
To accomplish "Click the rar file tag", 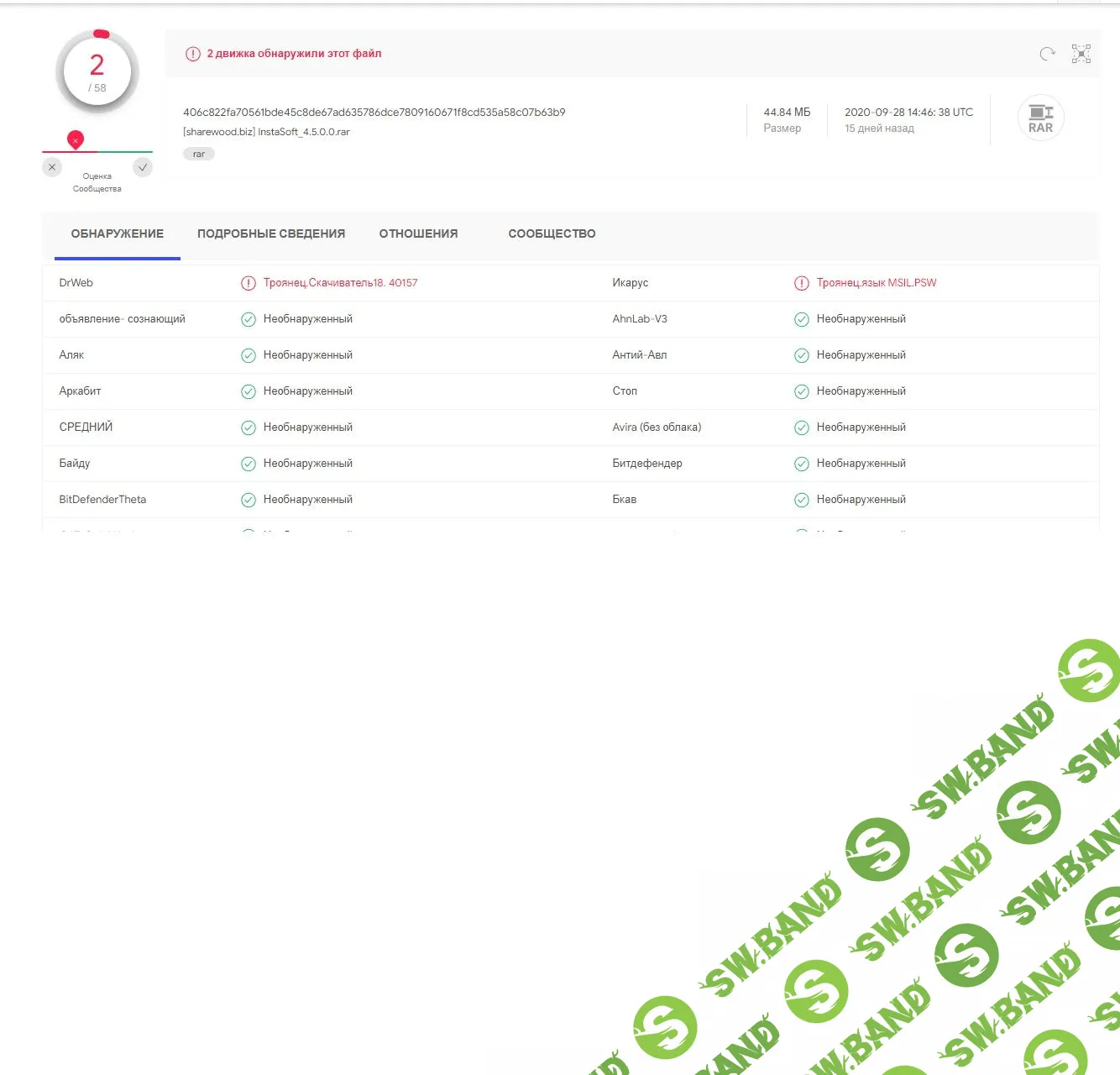I will pyautogui.click(x=199, y=155).
